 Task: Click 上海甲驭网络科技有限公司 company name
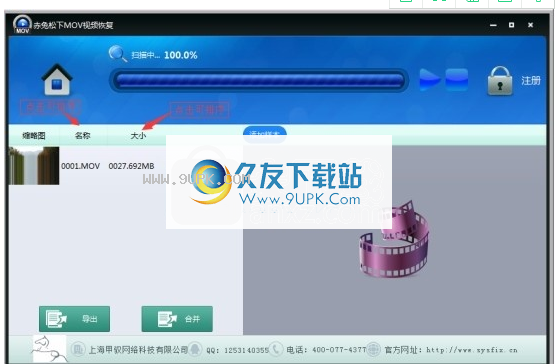point(138,350)
